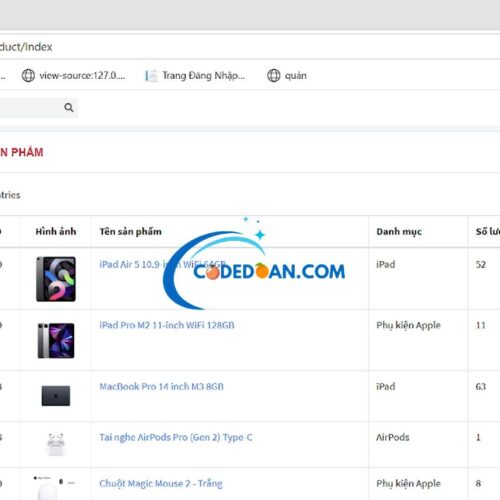This screenshot has width=500, height=500.
Task: Open iPad Air 5 10.9 inch WiFi product link
Action: click(162, 264)
